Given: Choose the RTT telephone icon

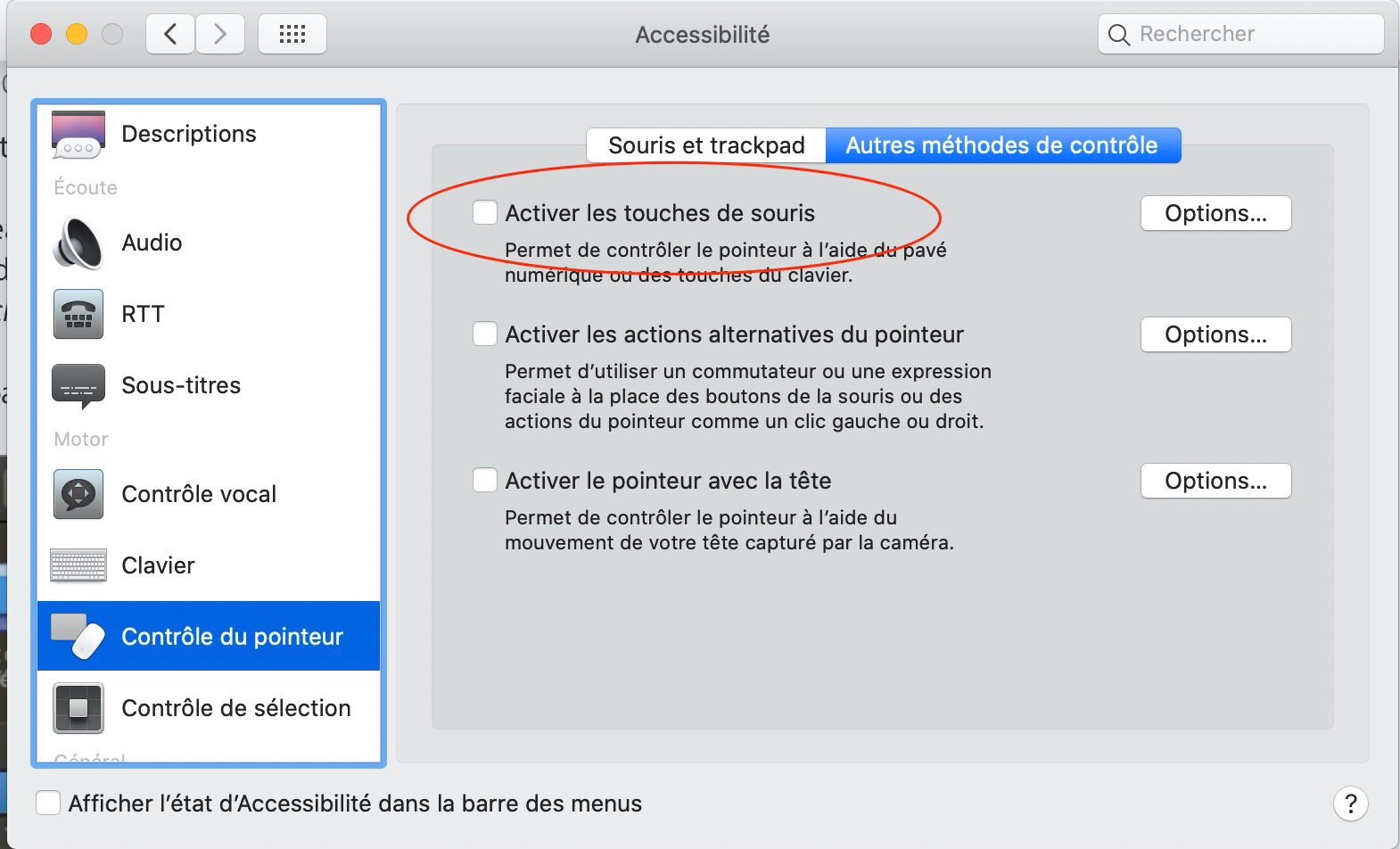Looking at the screenshot, I should point(78,314).
